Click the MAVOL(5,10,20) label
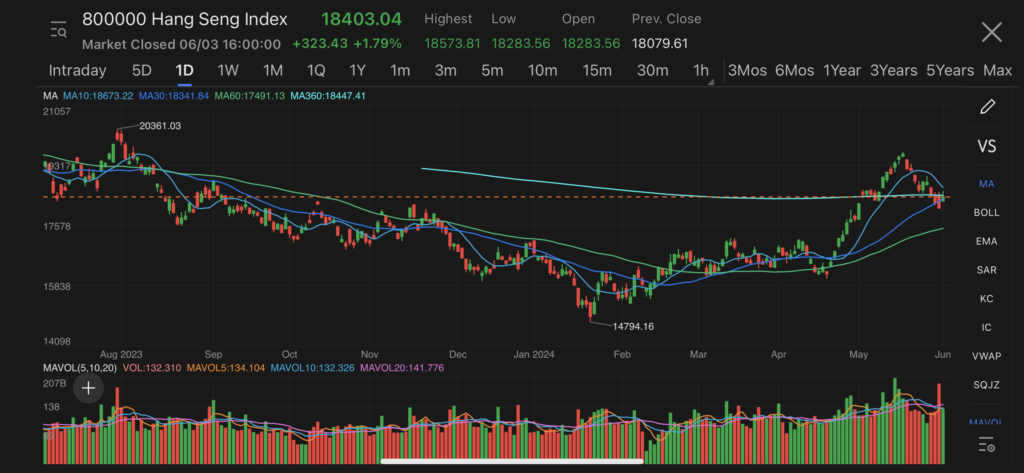The width and height of the screenshot is (1024, 473). coord(80,368)
